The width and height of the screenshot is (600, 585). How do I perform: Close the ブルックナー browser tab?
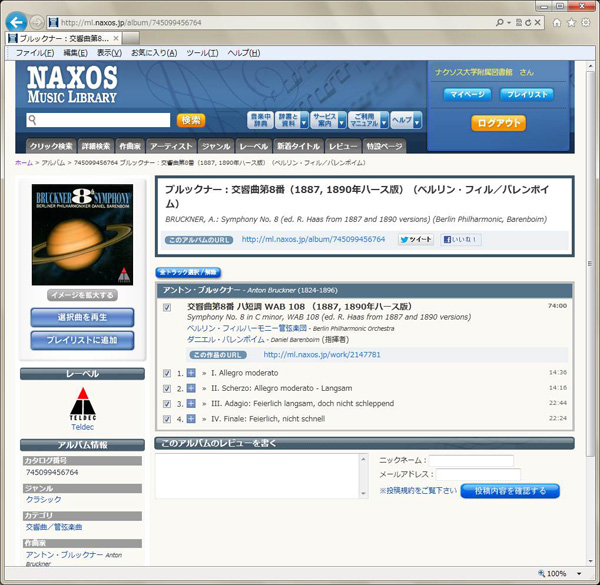click(x=116, y=38)
